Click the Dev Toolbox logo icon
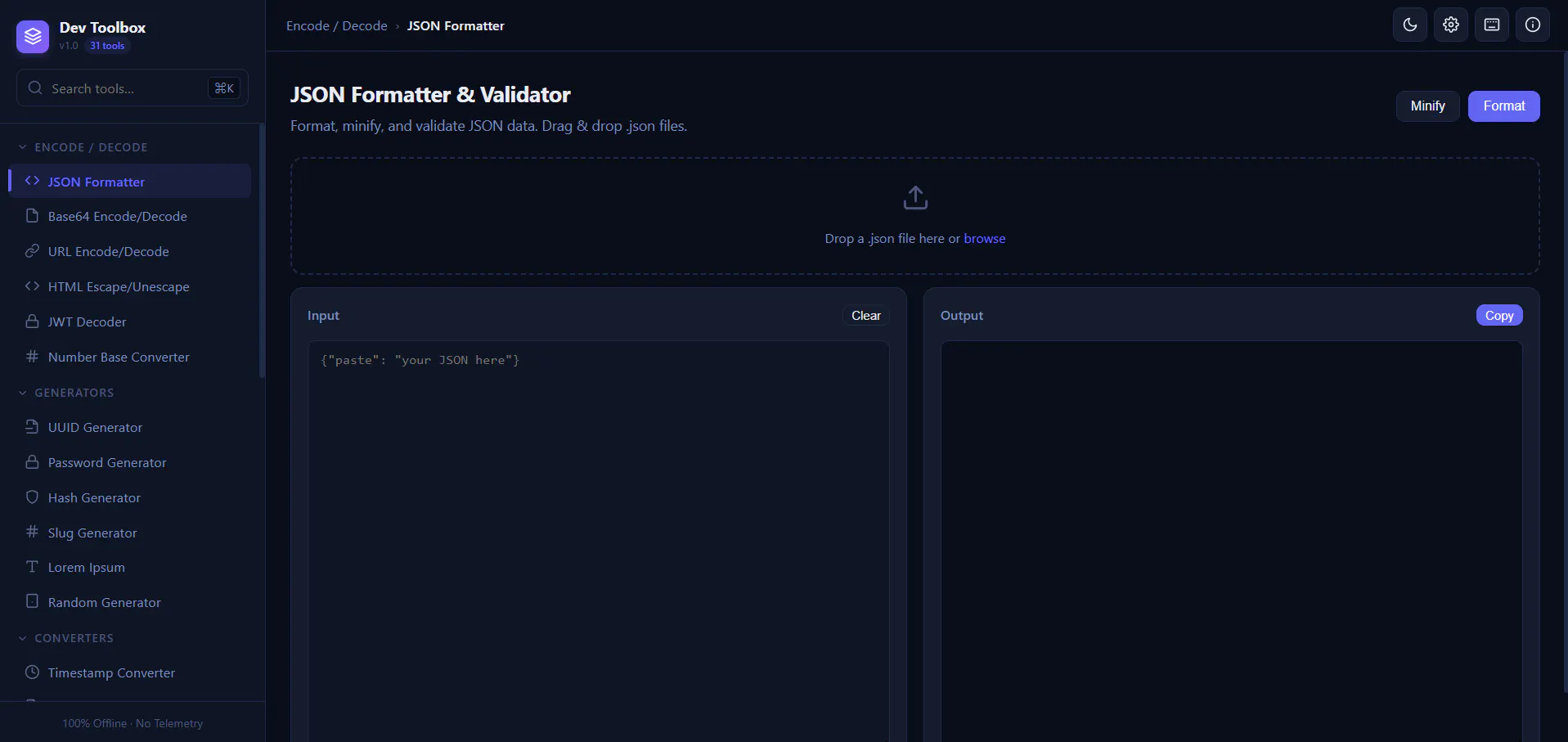 [33, 36]
